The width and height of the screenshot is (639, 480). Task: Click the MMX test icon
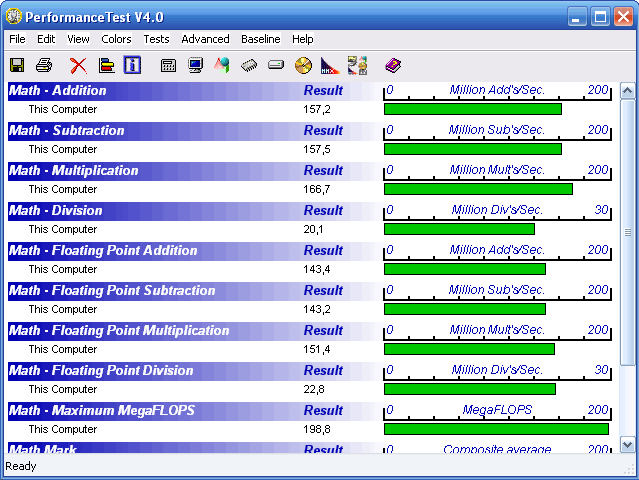(330, 65)
